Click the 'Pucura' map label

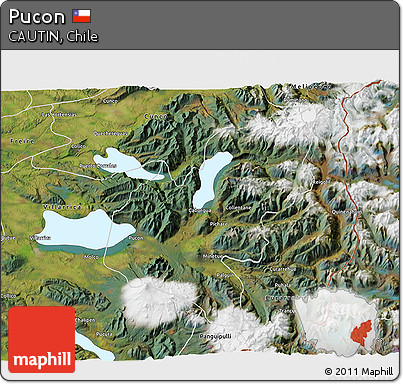[x=104, y=334]
